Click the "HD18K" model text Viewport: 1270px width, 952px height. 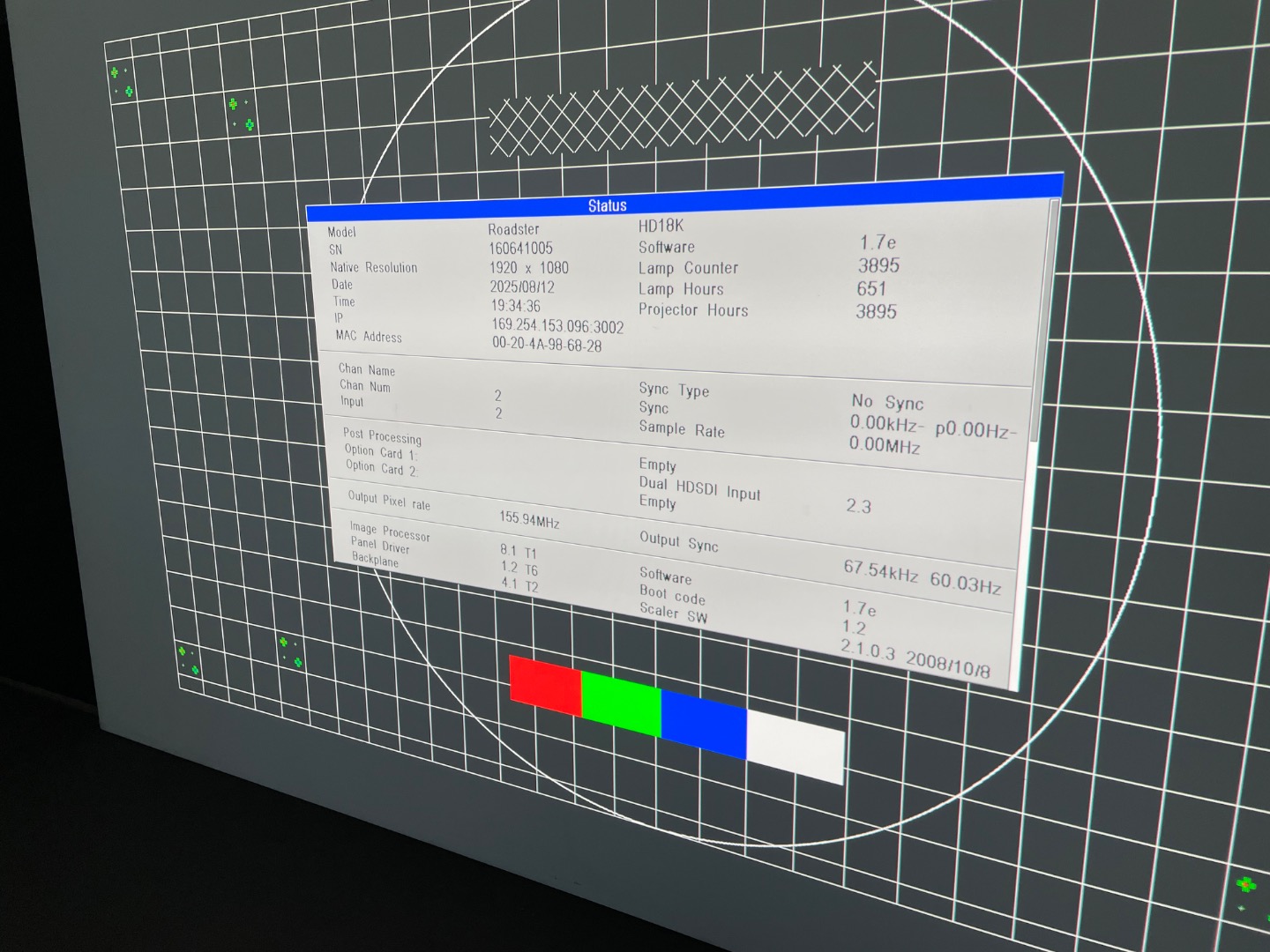point(661,226)
